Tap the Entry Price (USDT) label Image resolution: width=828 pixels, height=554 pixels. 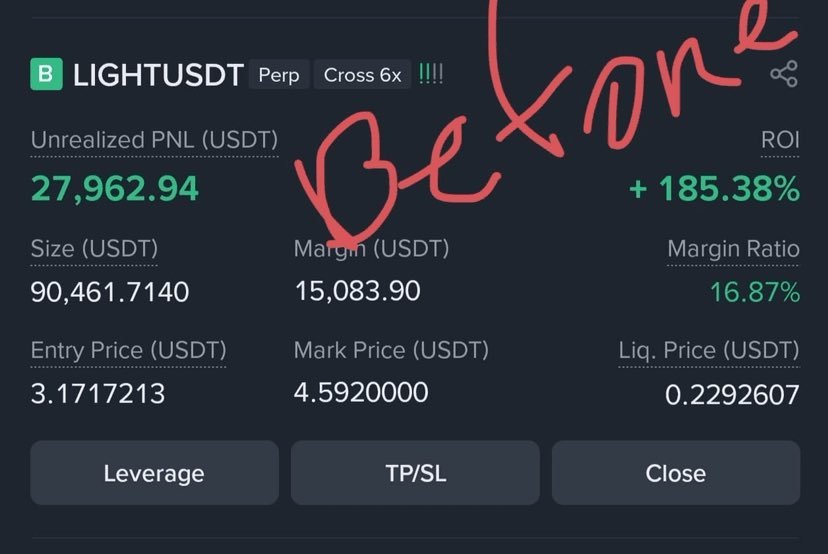tap(128, 351)
